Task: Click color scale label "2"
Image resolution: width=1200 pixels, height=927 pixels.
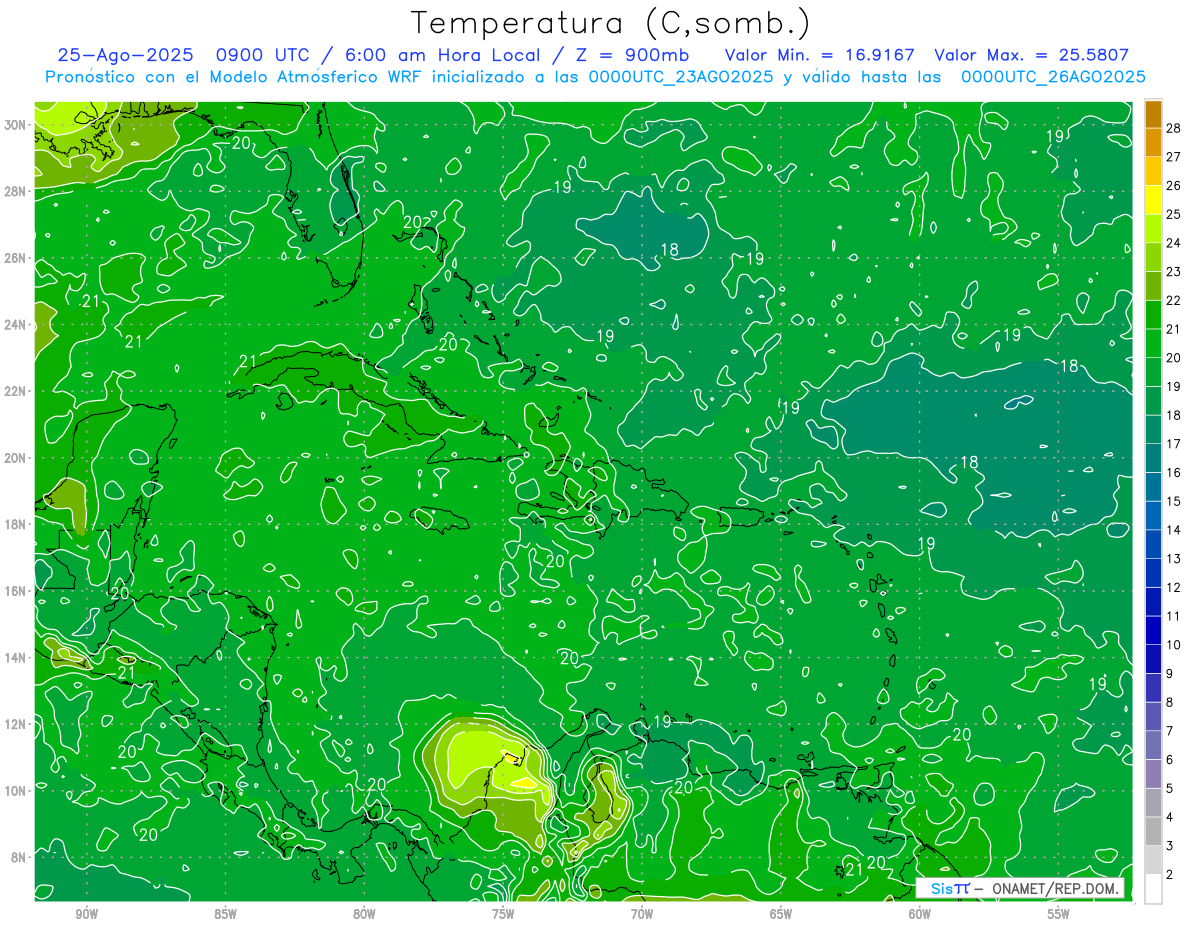Action: 1169,875
